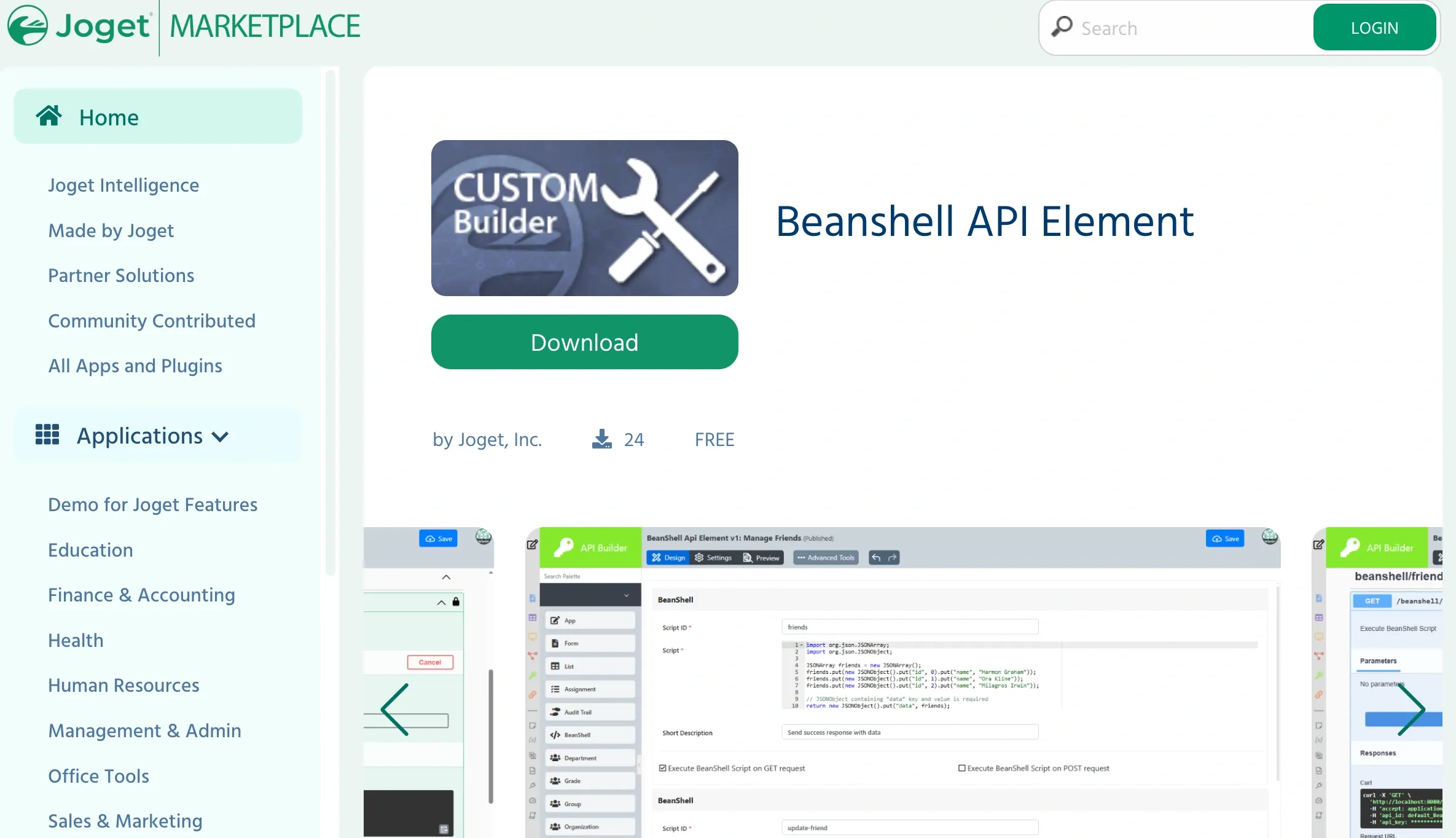Click the sidebar vertical scrollbar

pyautogui.click(x=330, y=323)
